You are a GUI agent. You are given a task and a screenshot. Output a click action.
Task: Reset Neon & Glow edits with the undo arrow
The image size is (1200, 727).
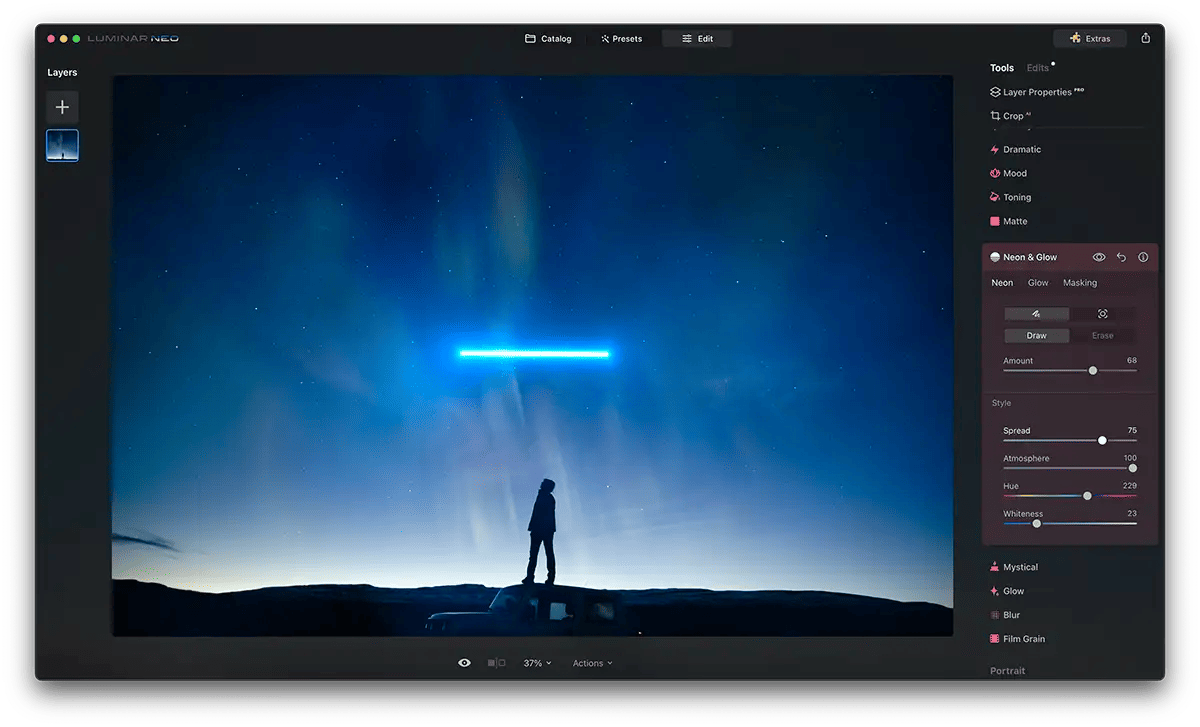(1121, 257)
